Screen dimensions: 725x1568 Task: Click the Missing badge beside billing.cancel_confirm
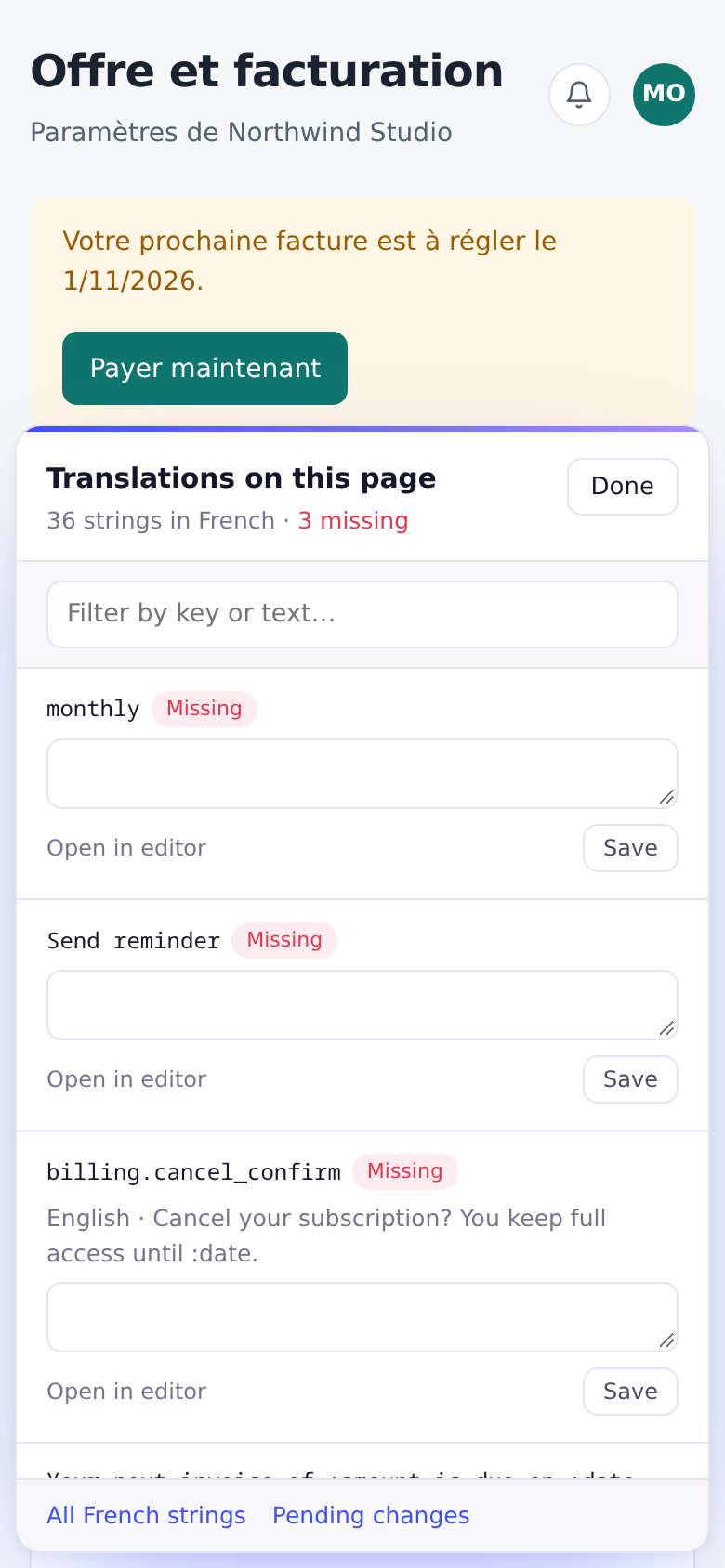tap(405, 1171)
